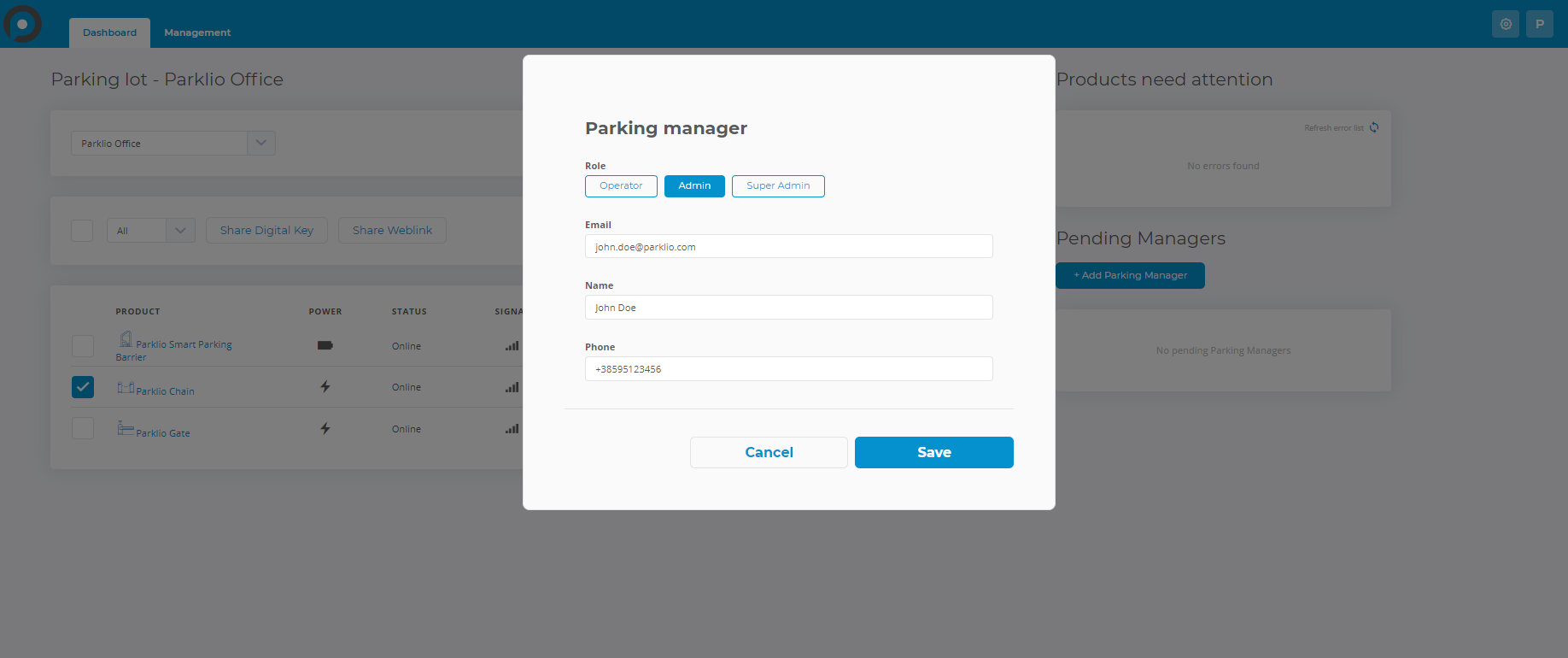Click the Parklio Gate product icon
The width and height of the screenshot is (1568, 658).
(126, 428)
